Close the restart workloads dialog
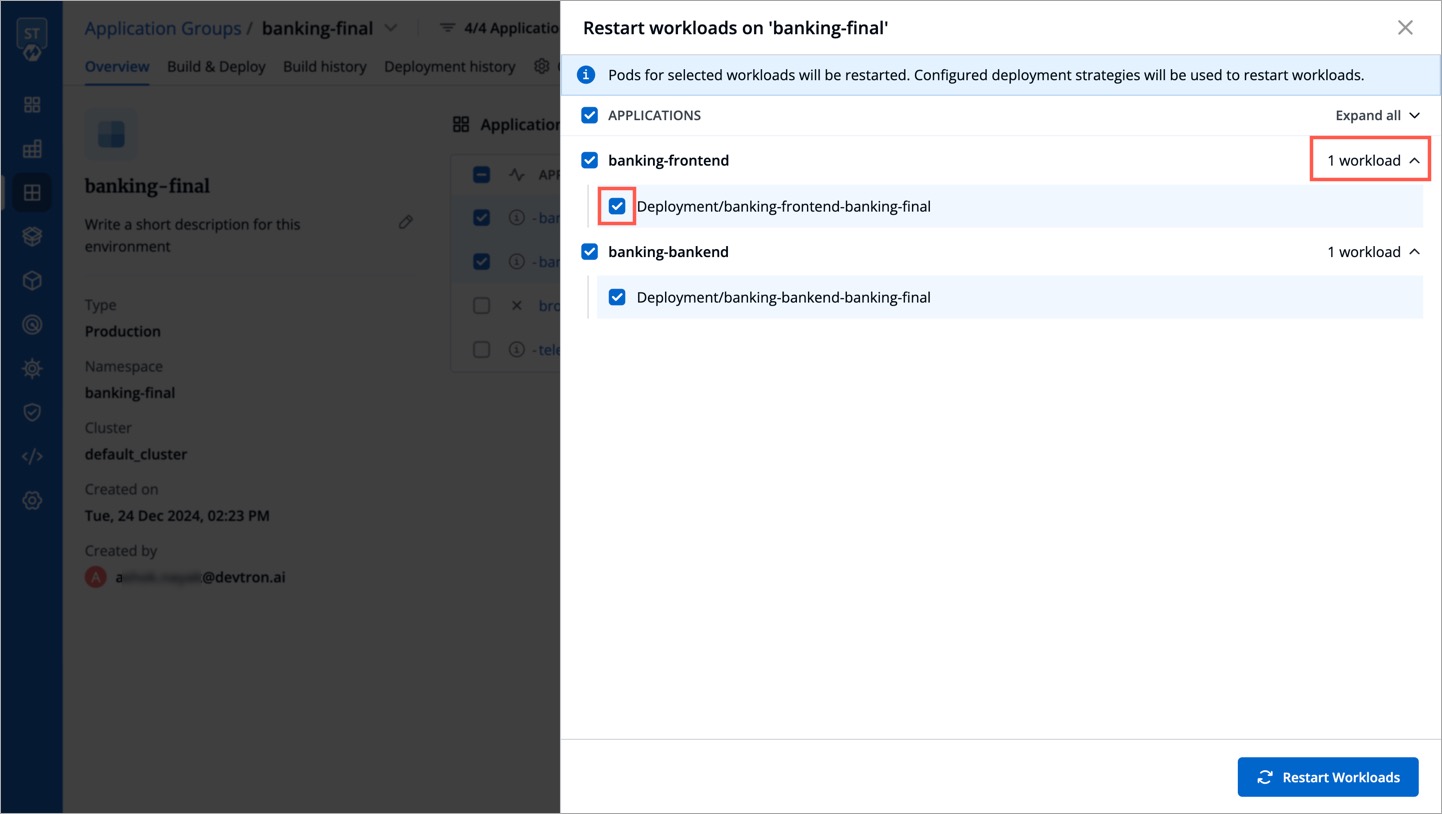This screenshot has height=814, width=1442. (1405, 28)
